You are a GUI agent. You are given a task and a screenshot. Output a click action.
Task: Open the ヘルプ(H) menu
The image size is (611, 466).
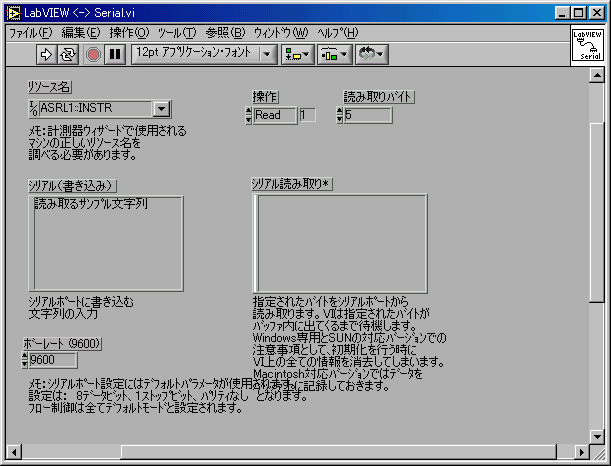coord(337,33)
